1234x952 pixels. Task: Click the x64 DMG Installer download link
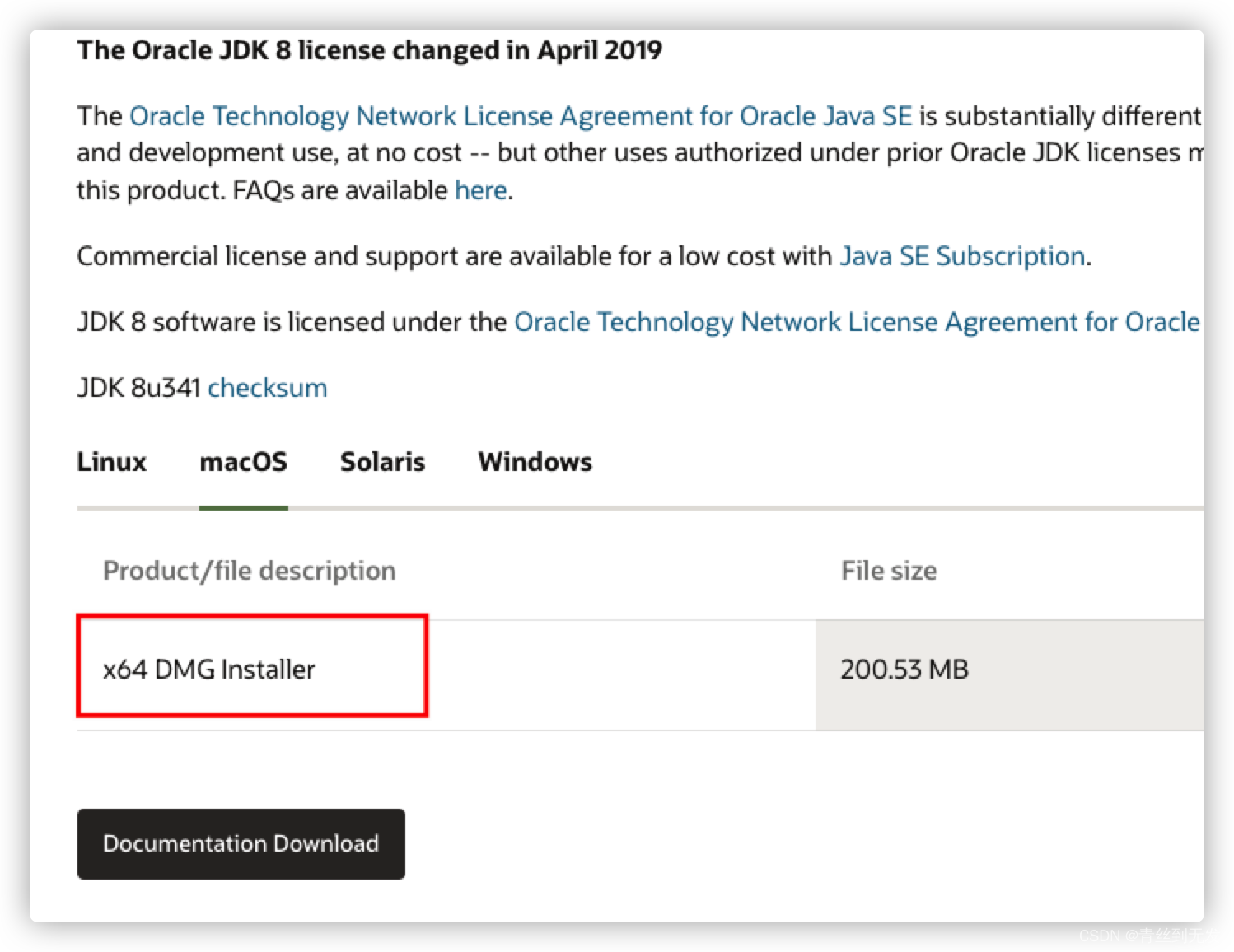pyautogui.click(x=208, y=669)
